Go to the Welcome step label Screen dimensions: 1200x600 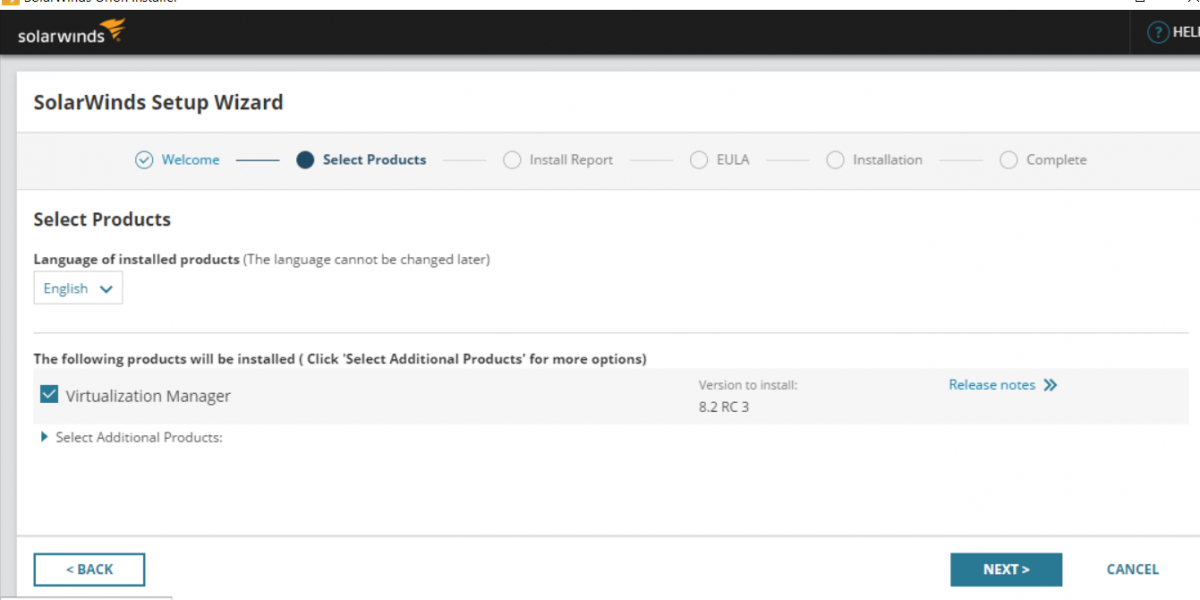click(190, 160)
